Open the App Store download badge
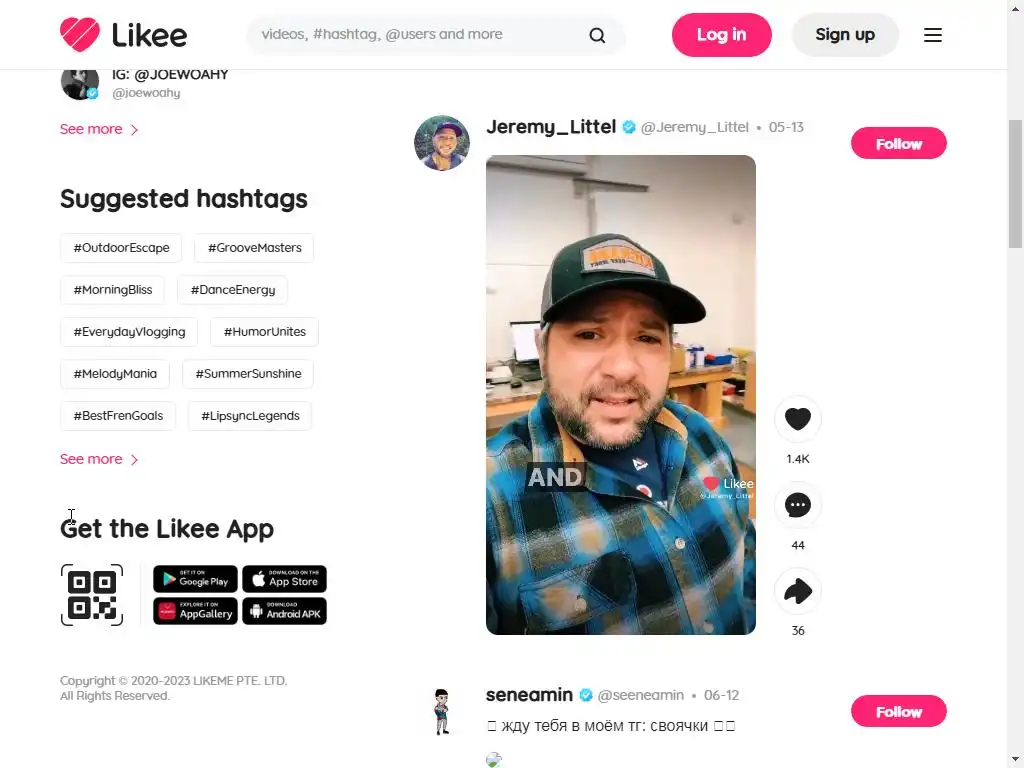 (x=284, y=579)
